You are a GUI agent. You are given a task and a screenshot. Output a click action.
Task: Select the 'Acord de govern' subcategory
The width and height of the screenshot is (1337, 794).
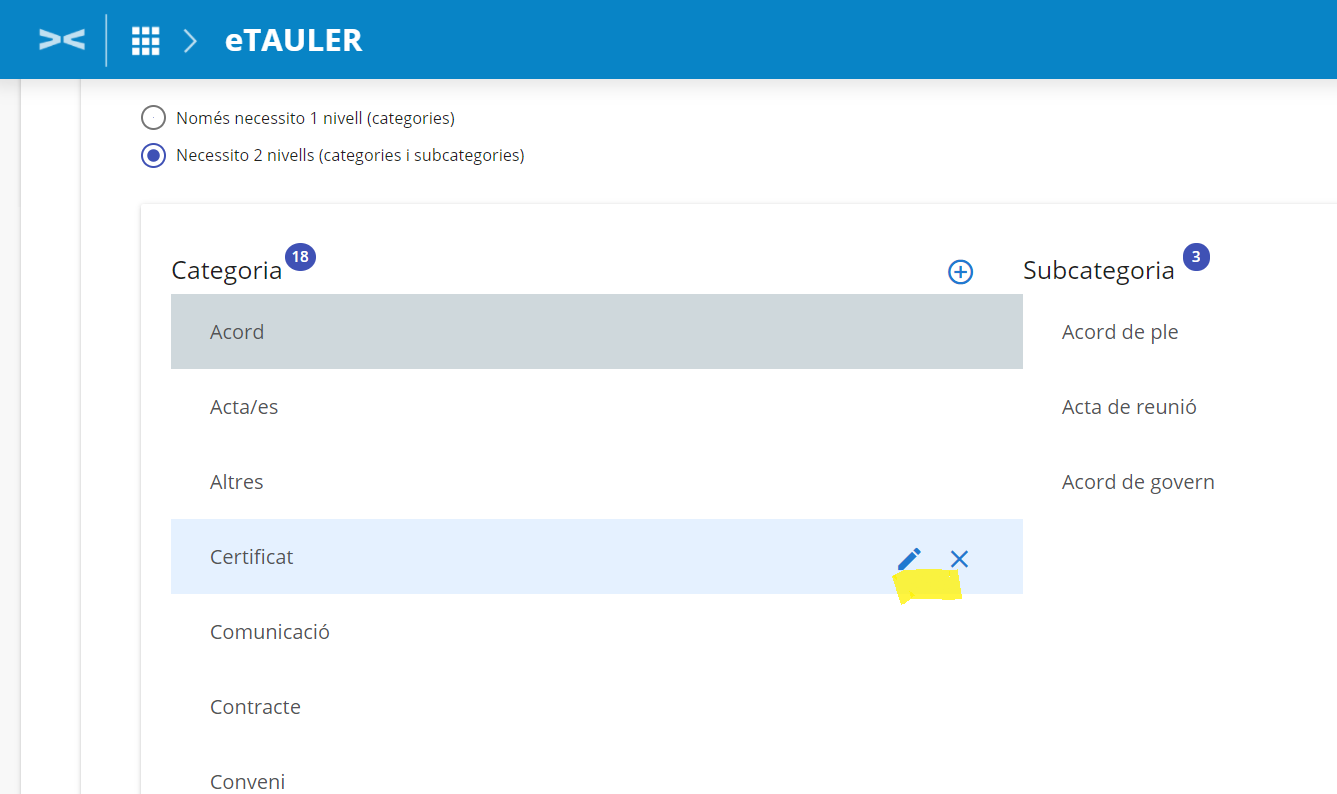click(1138, 482)
